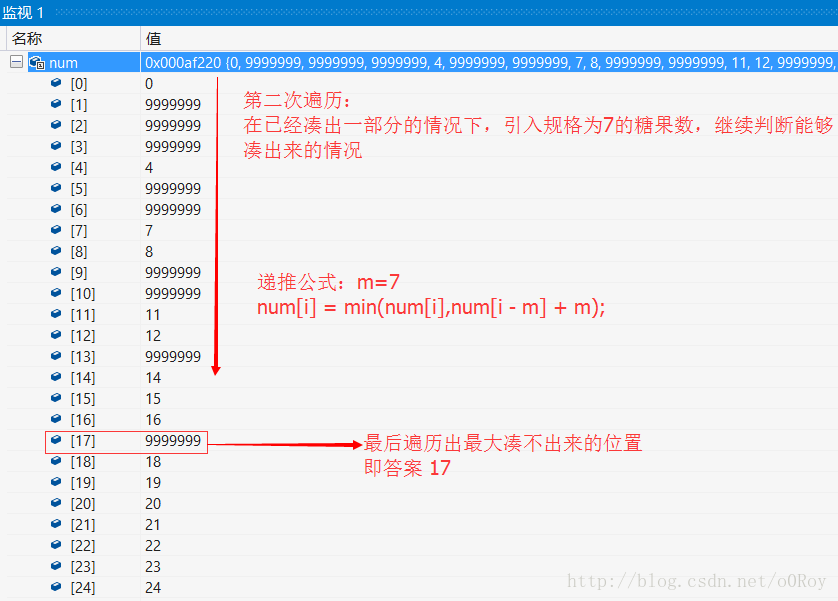
Task: Click the cube icon for element [14]
Action: point(56,377)
